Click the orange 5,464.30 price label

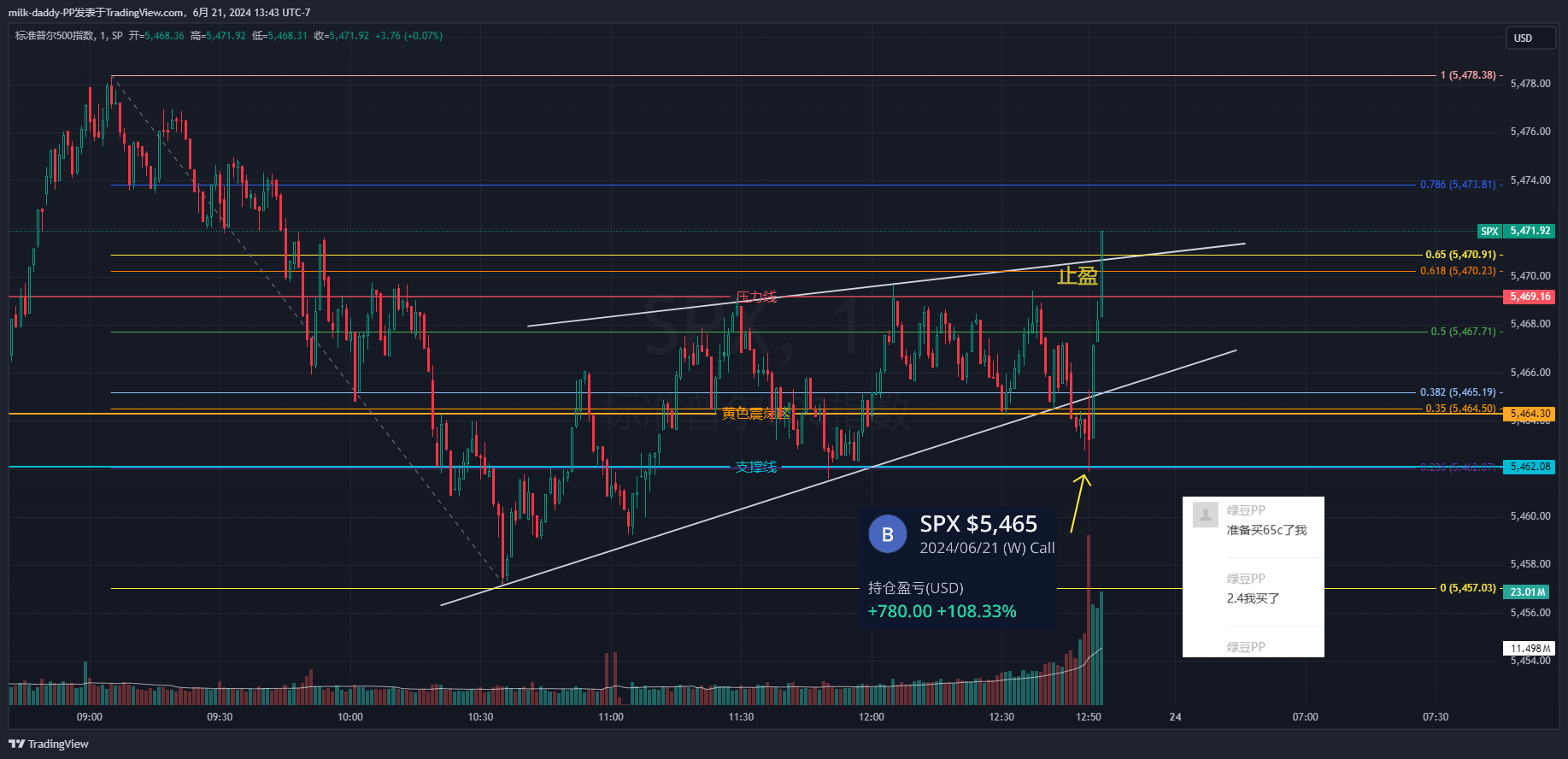point(1529,414)
